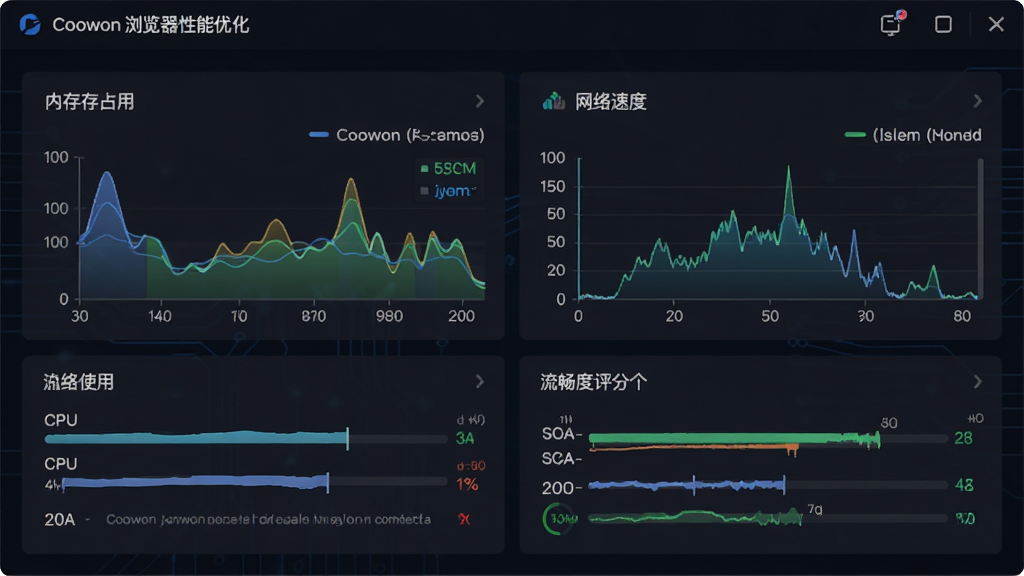
Task: Click the 20A row label
Action: [x=59, y=519]
